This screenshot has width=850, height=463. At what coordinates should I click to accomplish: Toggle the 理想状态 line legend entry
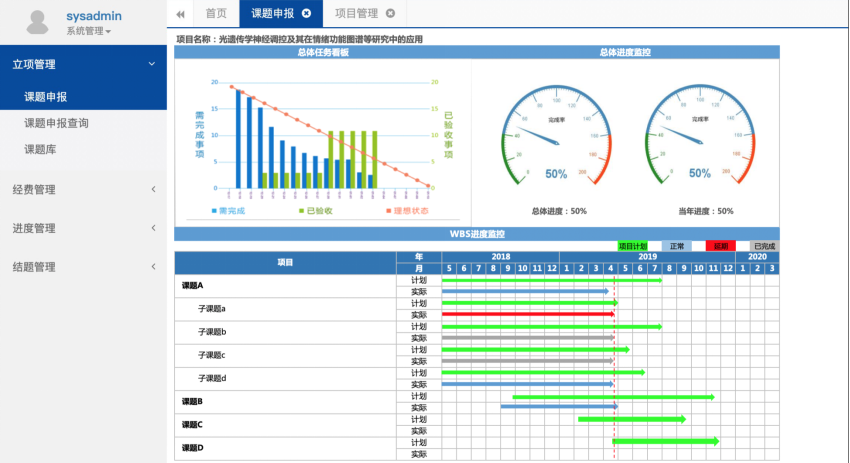click(407, 211)
